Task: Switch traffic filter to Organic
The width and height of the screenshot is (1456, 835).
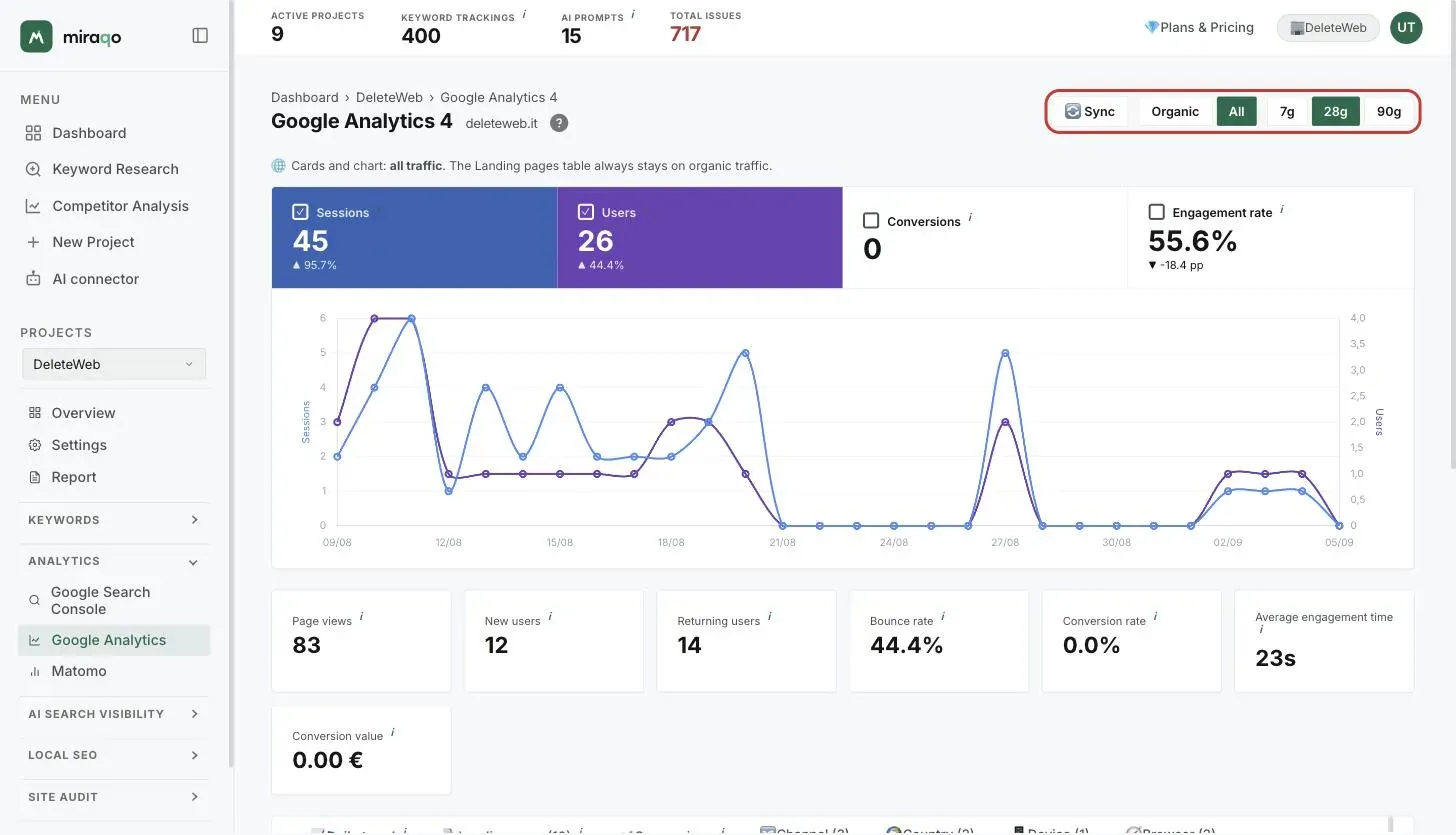Action: click(x=1175, y=111)
